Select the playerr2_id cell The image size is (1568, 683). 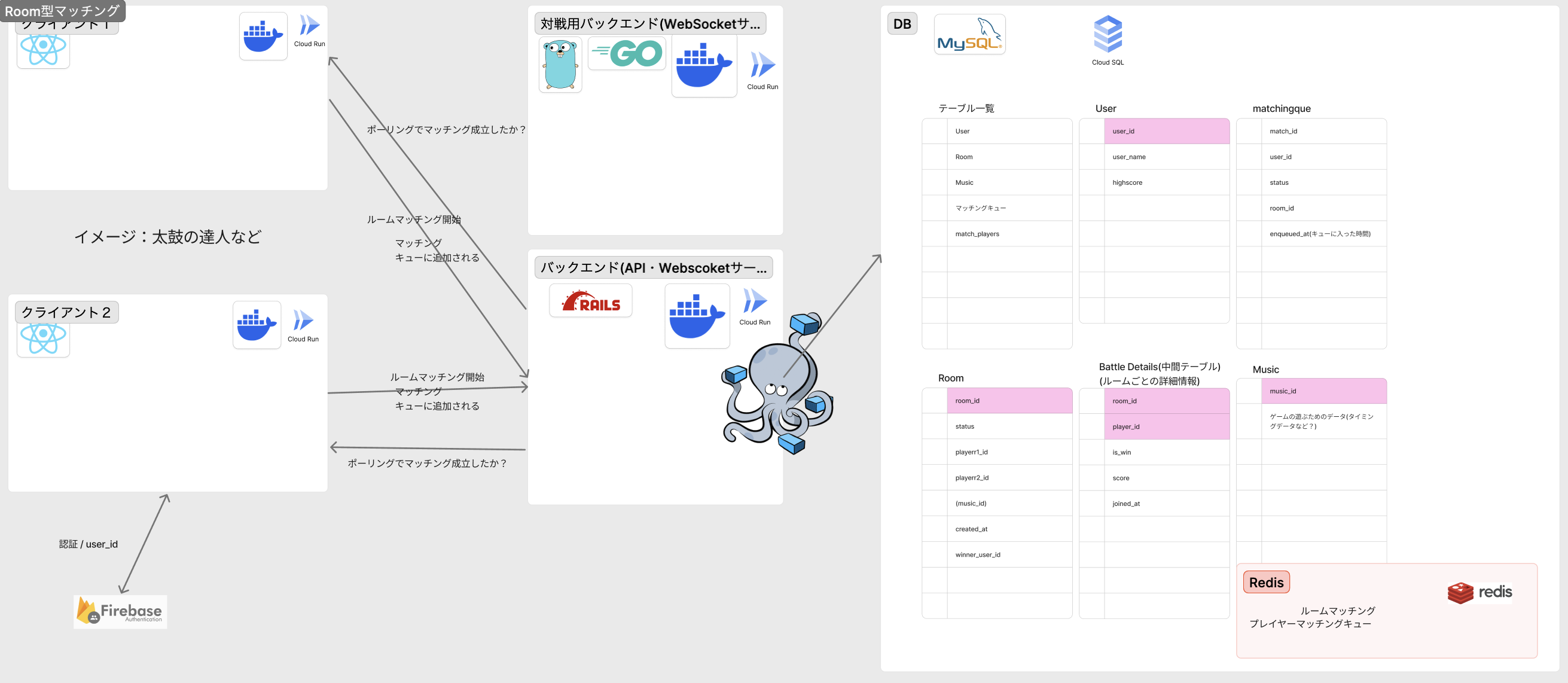pos(1010,477)
